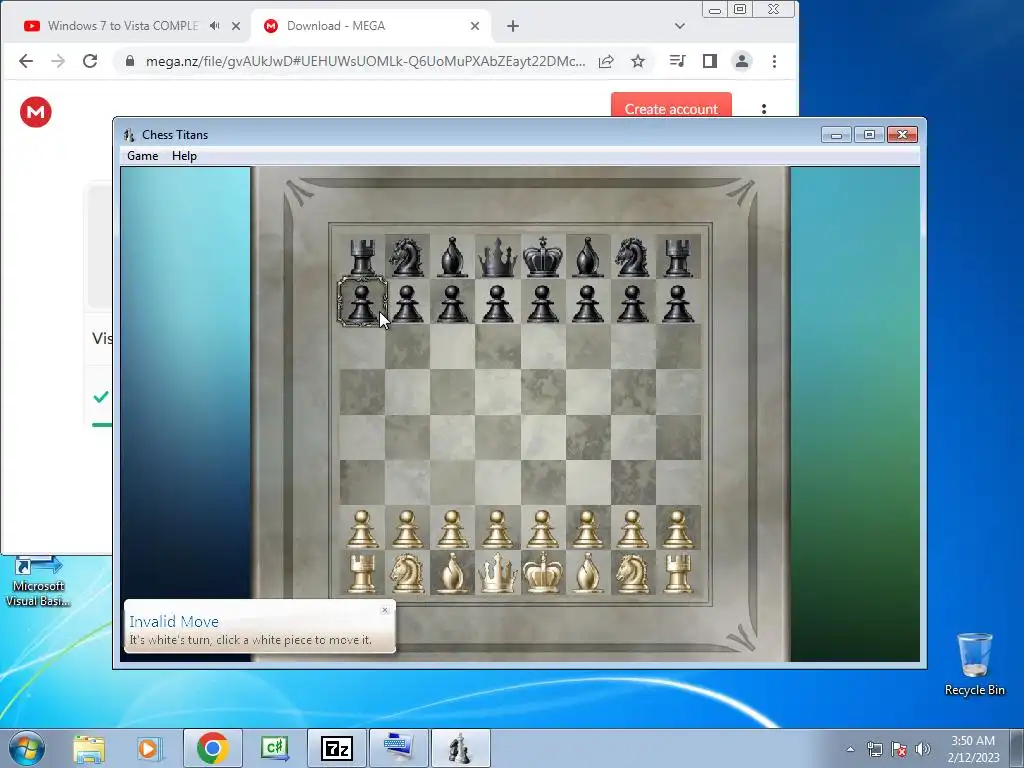
Task: Open the C# application on the taskbar
Action: point(275,748)
